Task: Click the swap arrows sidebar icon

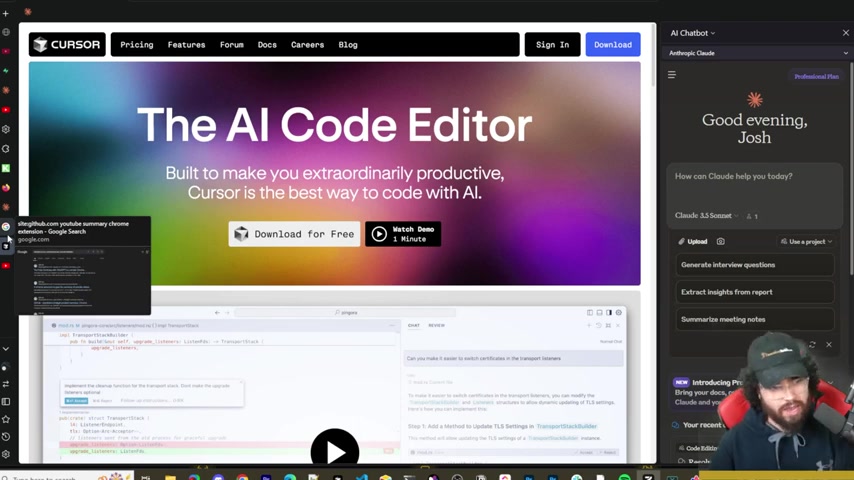Action: click(x=6, y=384)
